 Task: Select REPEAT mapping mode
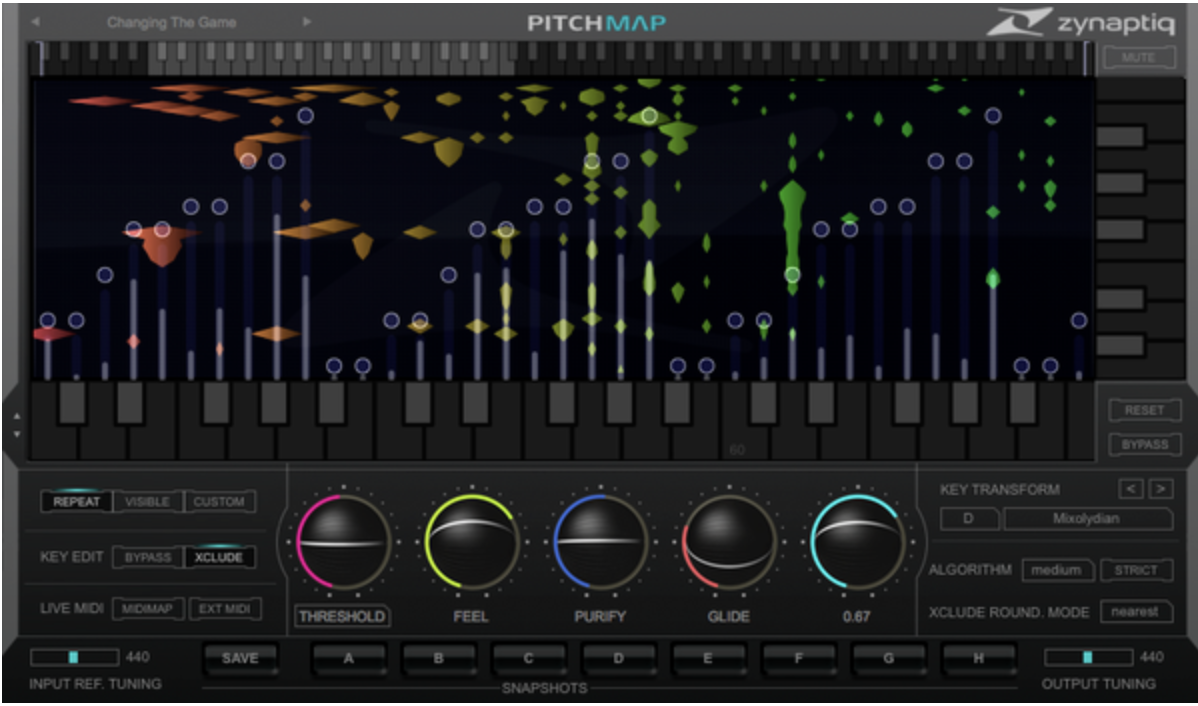pos(77,502)
